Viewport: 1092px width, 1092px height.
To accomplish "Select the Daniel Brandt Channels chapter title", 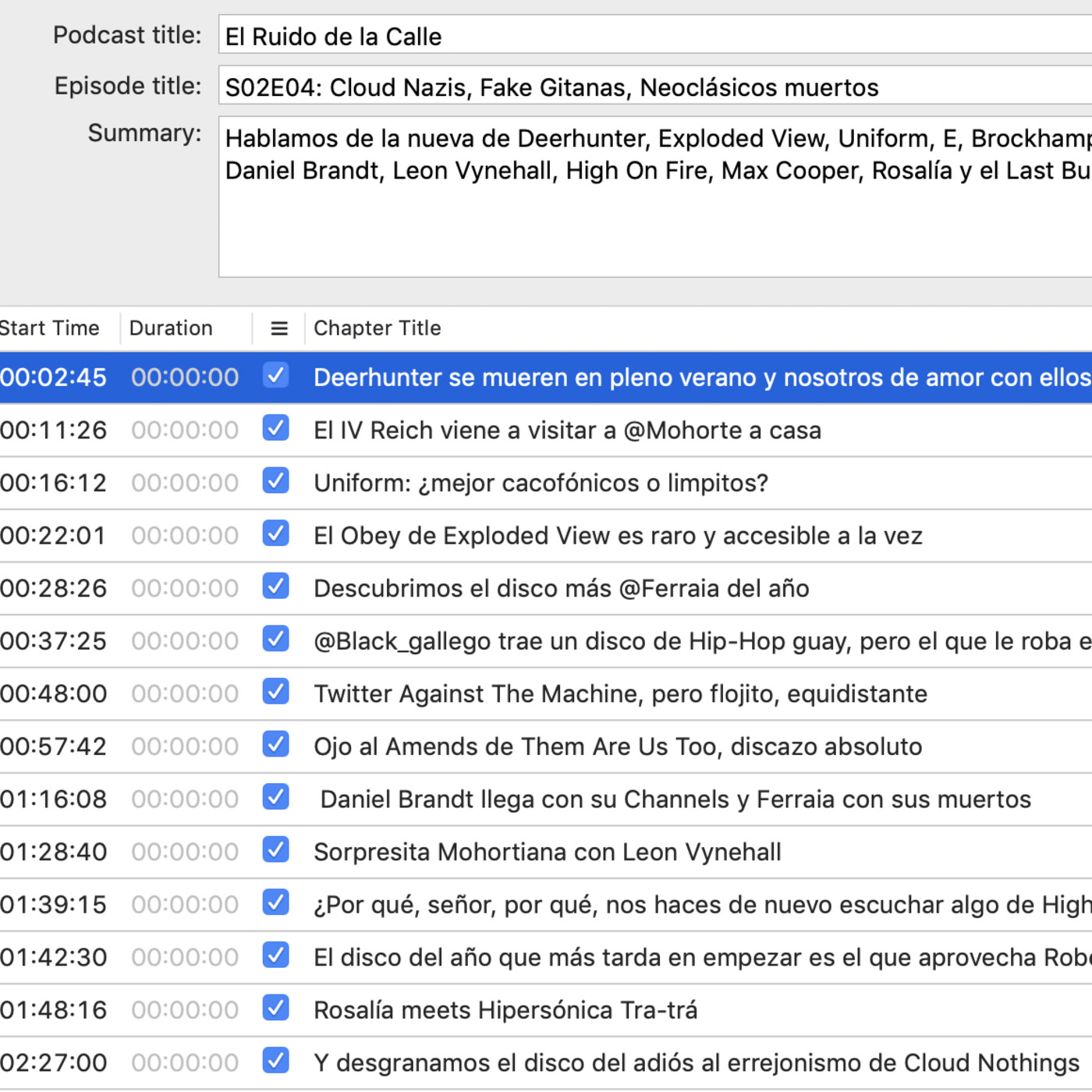I will tap(675, 799).
